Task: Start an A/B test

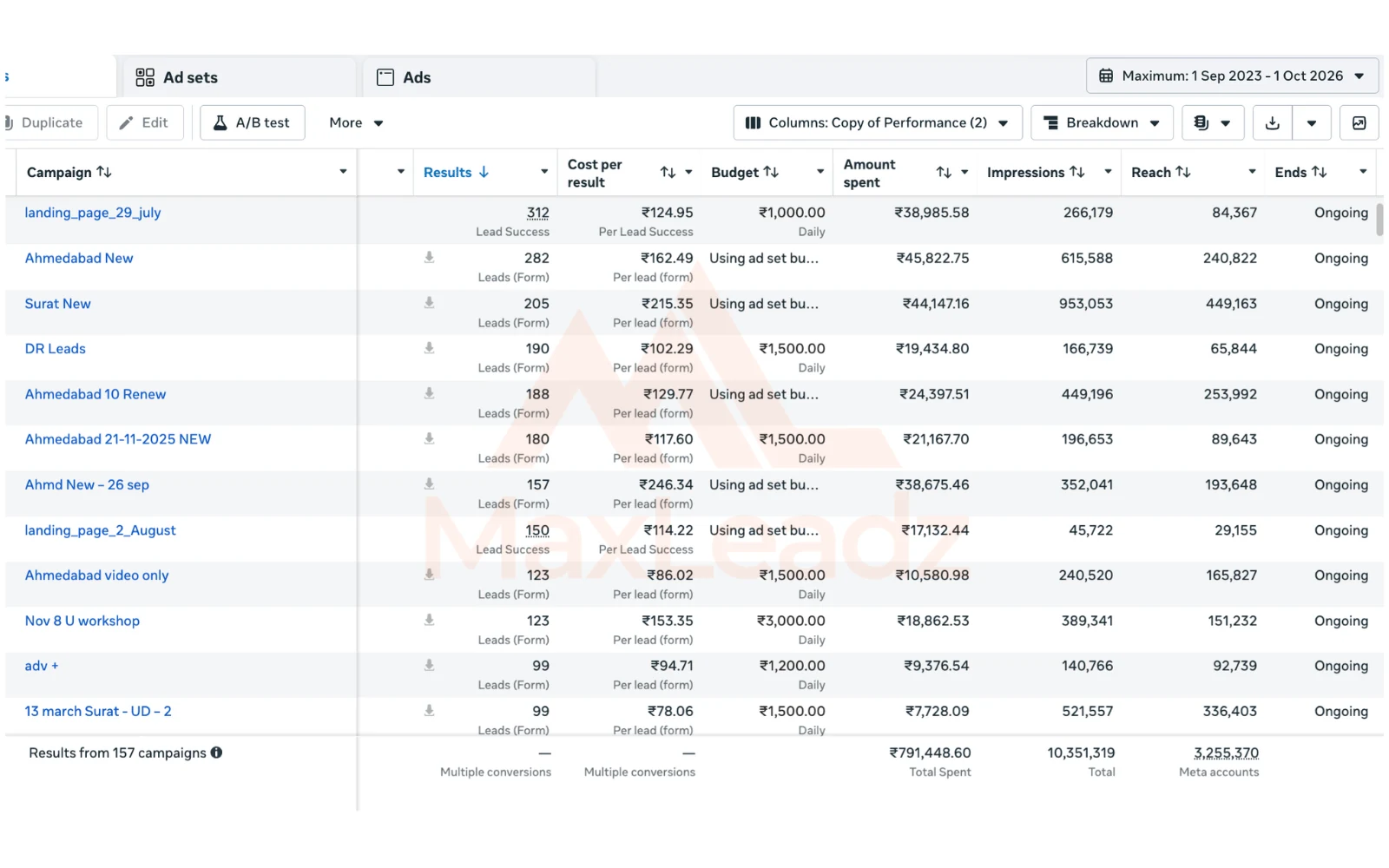Action: click(252, 122)
